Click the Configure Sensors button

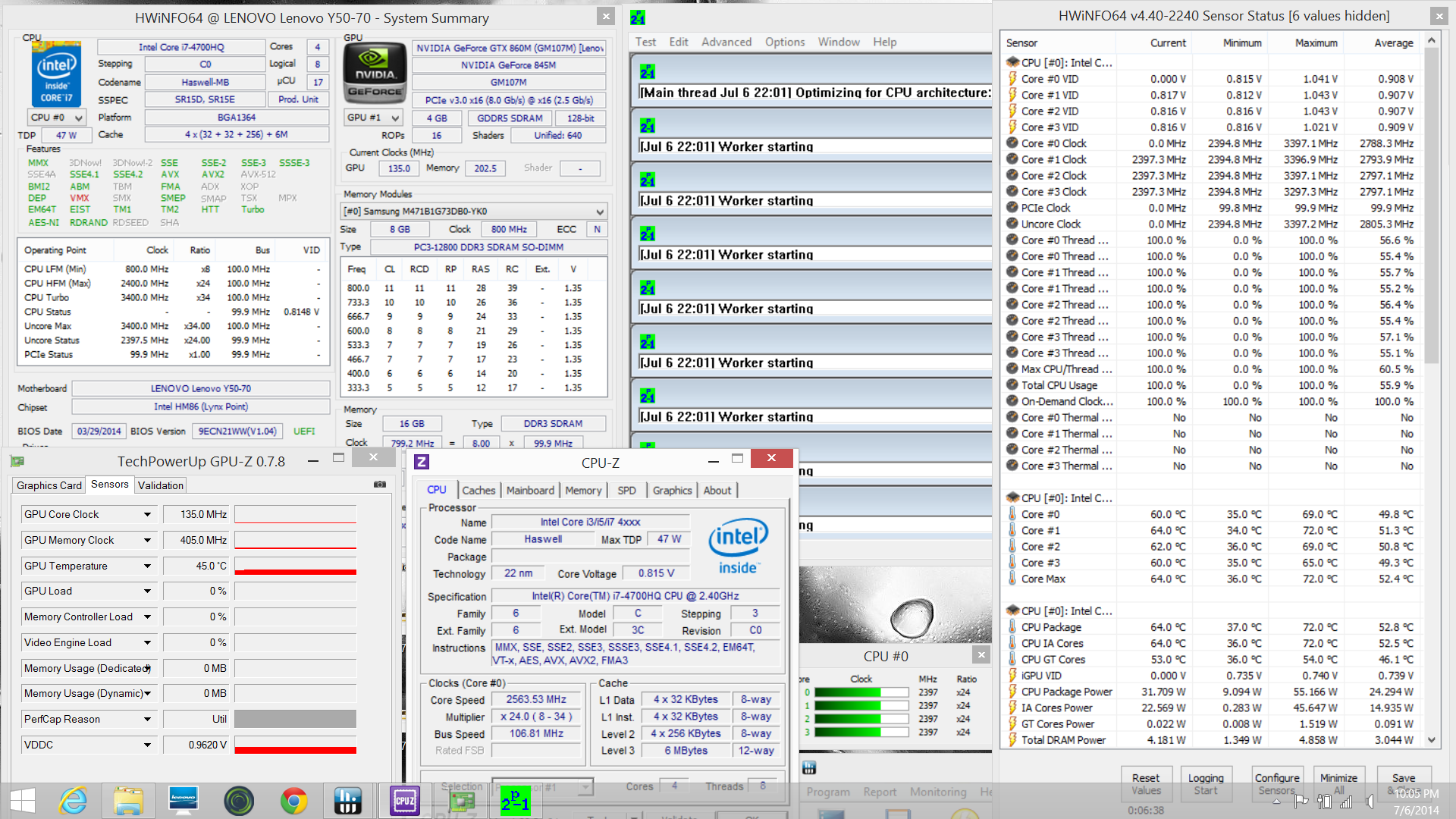1277,783
